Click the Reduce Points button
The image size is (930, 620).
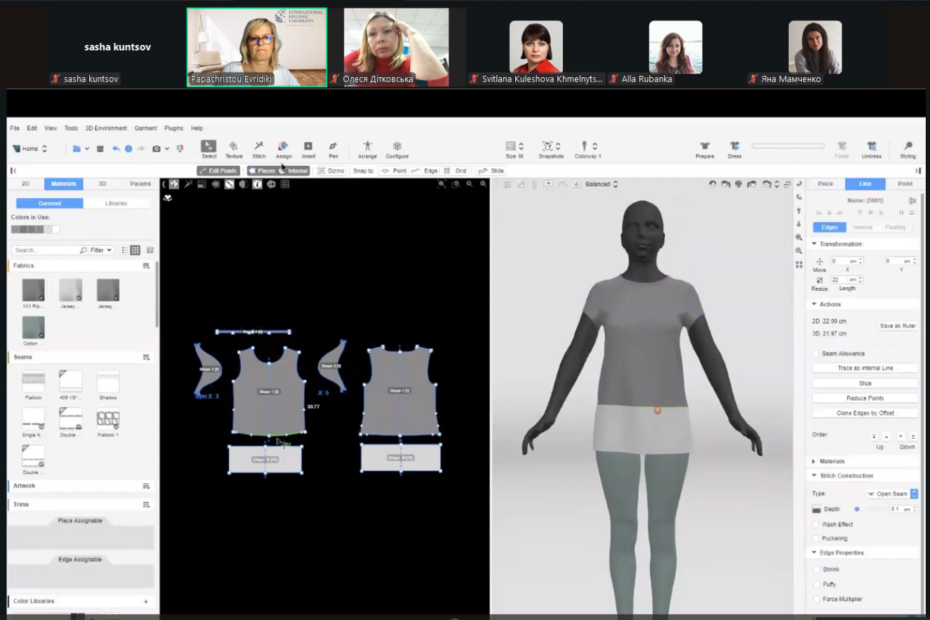(x=865, y=398)
